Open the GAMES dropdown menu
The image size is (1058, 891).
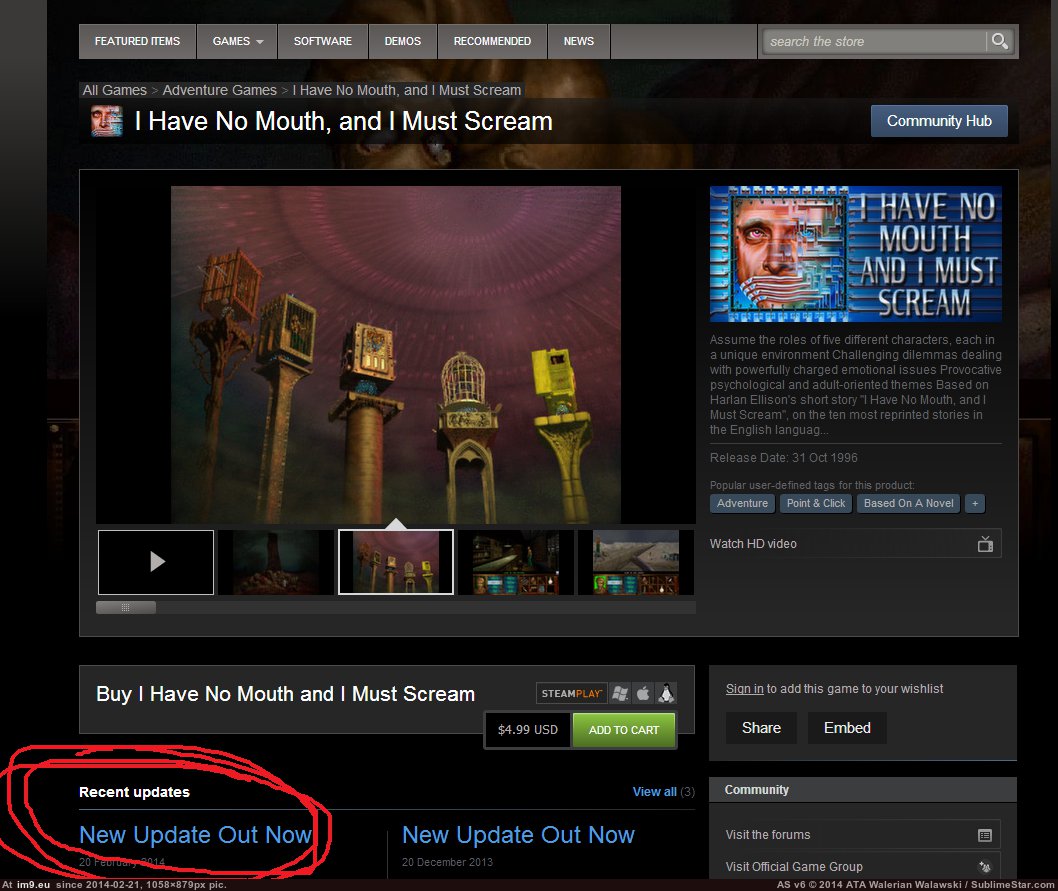click(x=238, y=41)
